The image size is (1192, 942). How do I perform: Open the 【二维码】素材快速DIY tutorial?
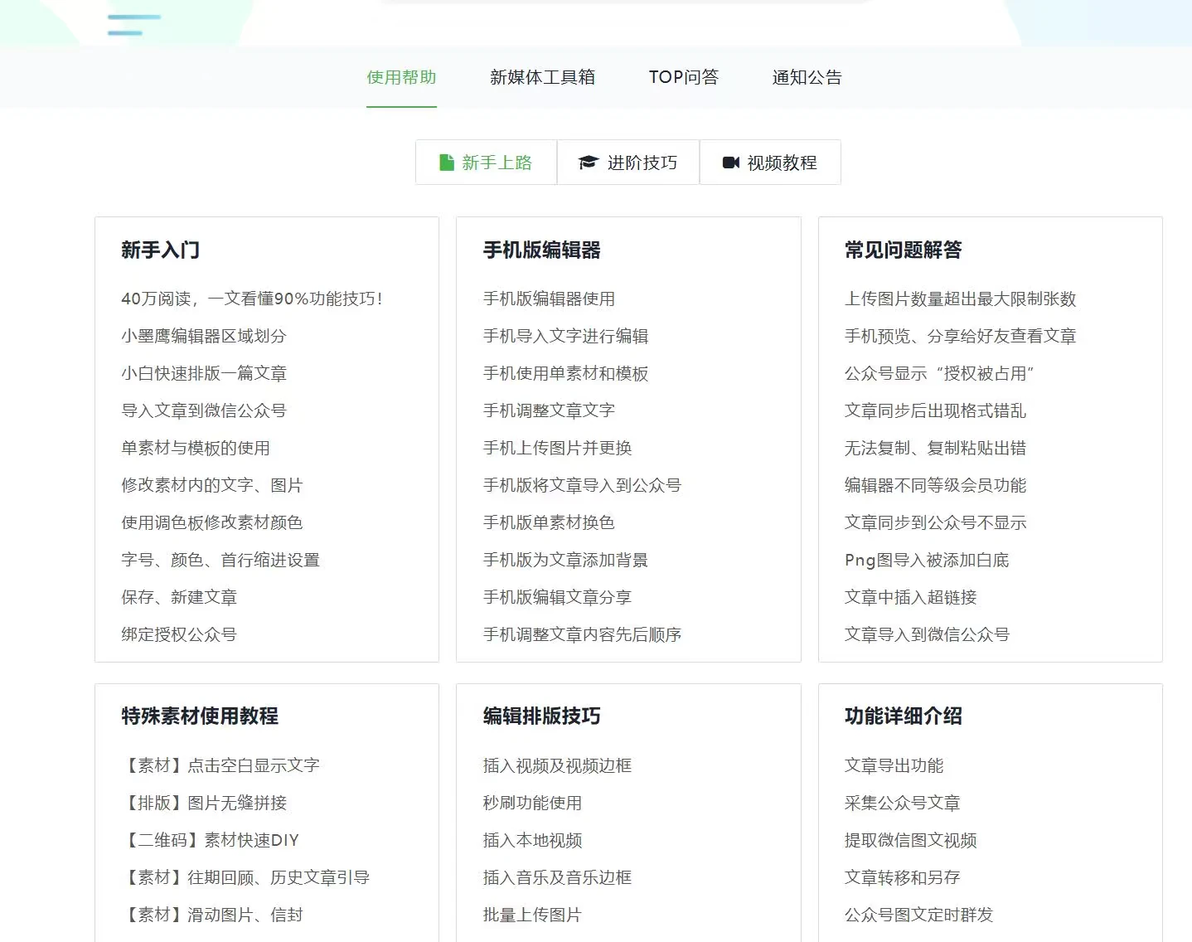tap(211, 840)
